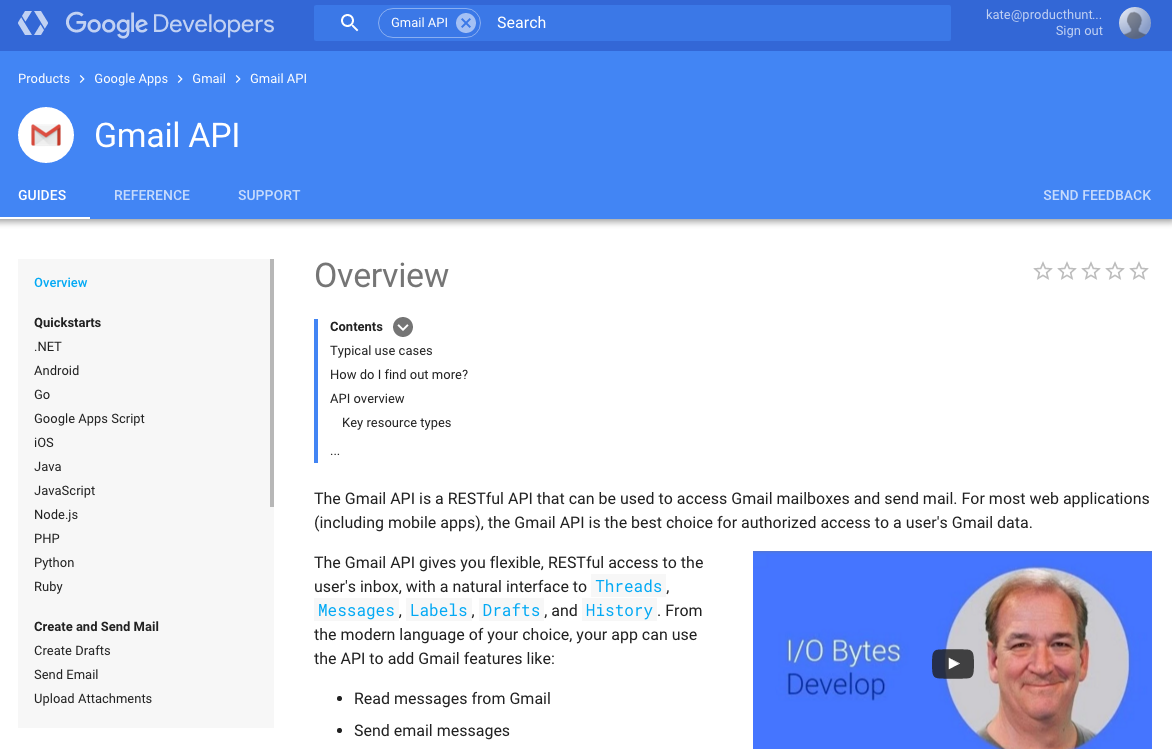Click the sidebar navigation scrollbar

point(272,383)
